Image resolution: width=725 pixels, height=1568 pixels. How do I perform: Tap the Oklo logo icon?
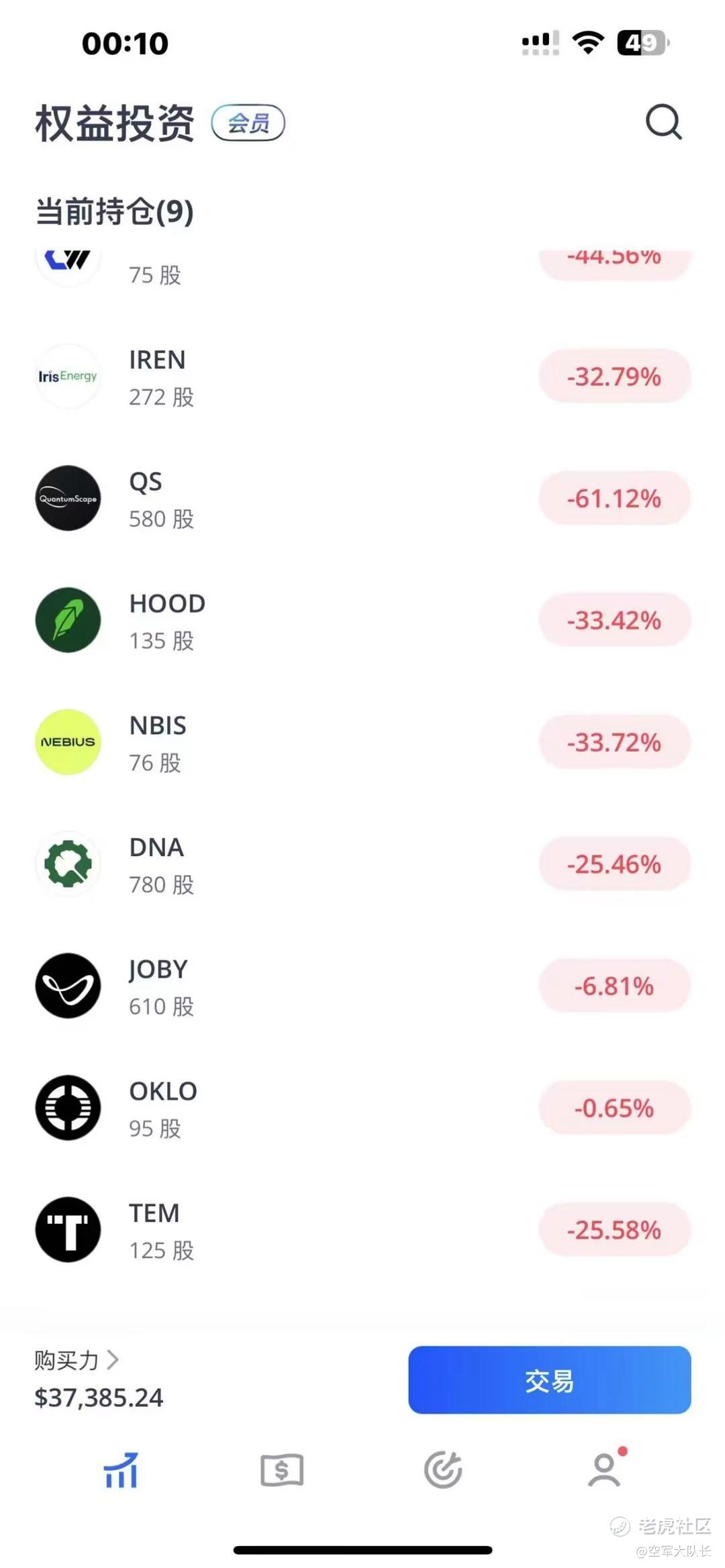(x=68, y=1108)
